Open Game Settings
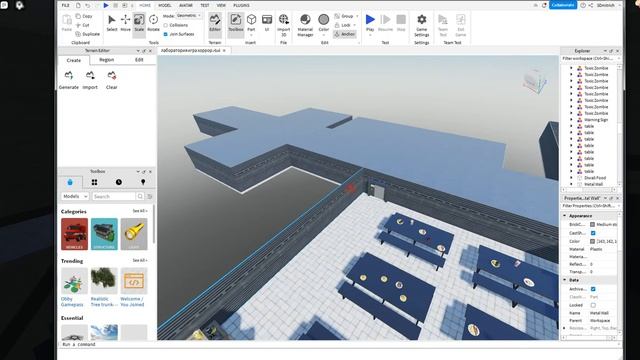640x360 pixels. coord(422,24)
